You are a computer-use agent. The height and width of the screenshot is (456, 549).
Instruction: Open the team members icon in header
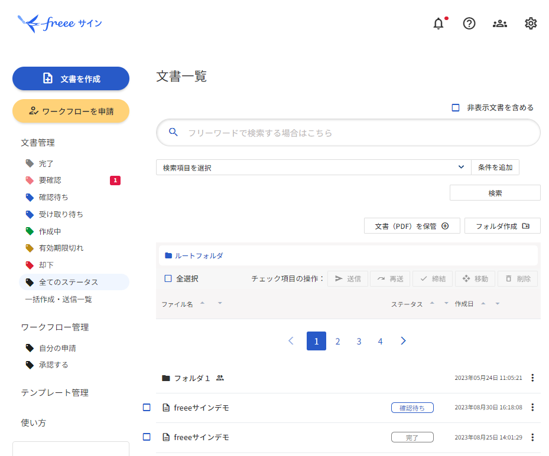pos(500,23)
